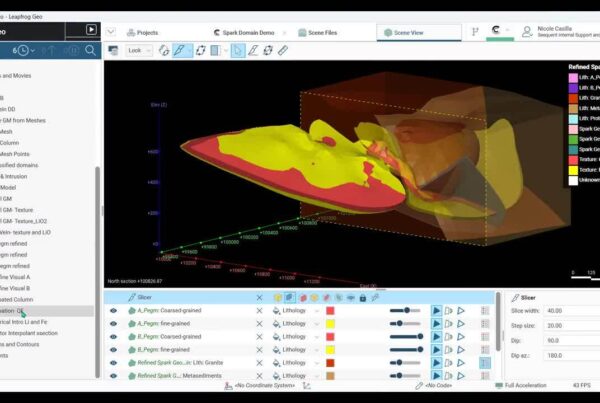Open Lithology dropdown for the Metasediments row

click(296, 376)
